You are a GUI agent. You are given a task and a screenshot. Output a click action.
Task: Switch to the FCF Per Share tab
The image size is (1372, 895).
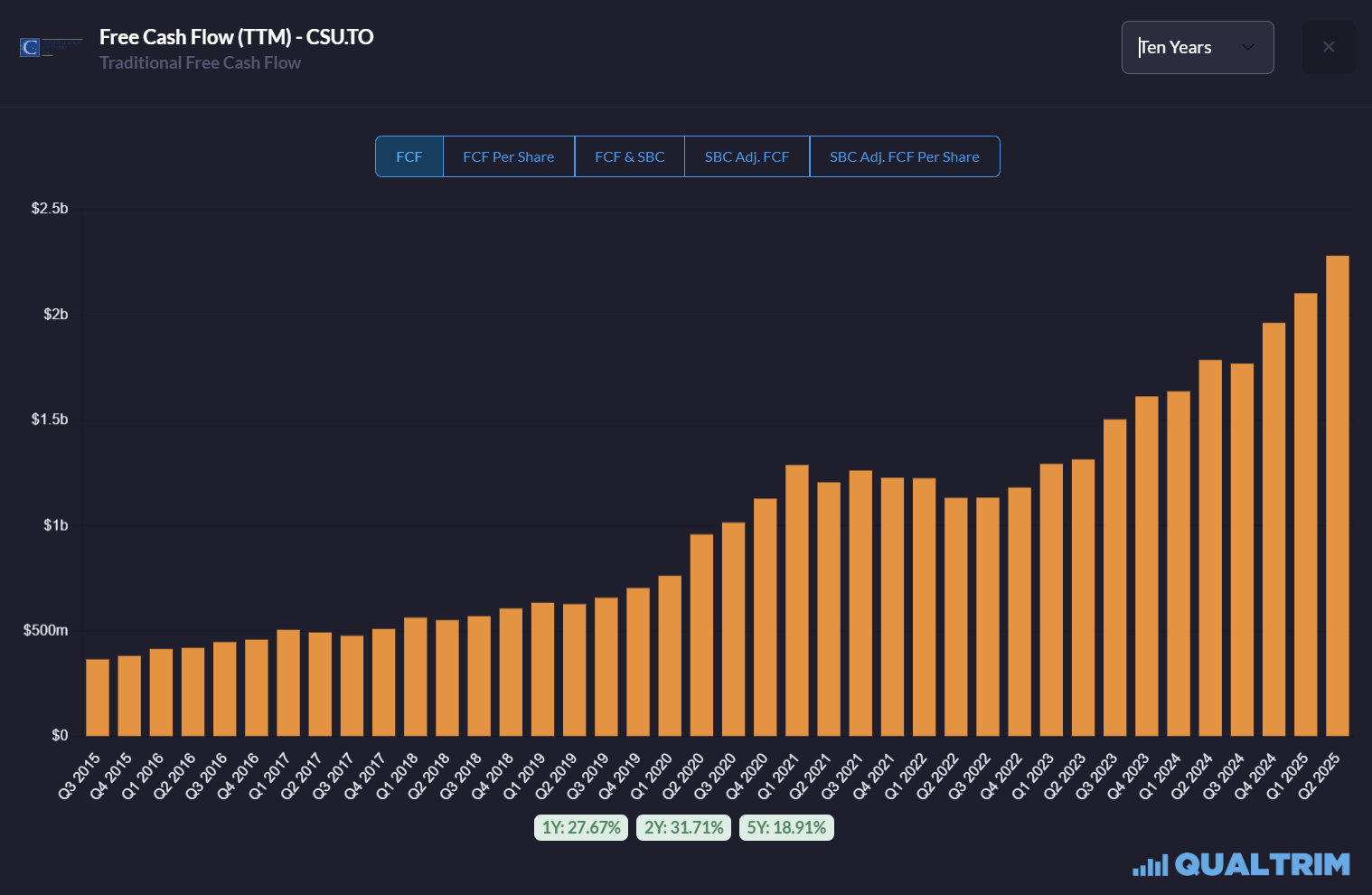pos(509,156)
